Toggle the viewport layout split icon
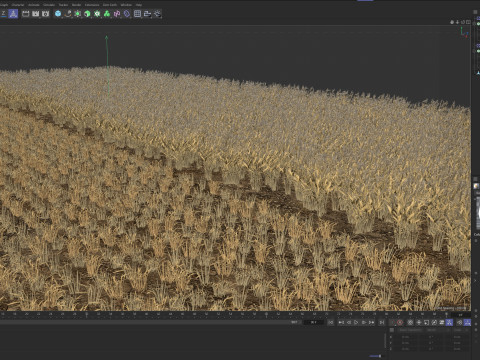Image resolution: width=480 pixels, height=360 pixels. point(468,22)
